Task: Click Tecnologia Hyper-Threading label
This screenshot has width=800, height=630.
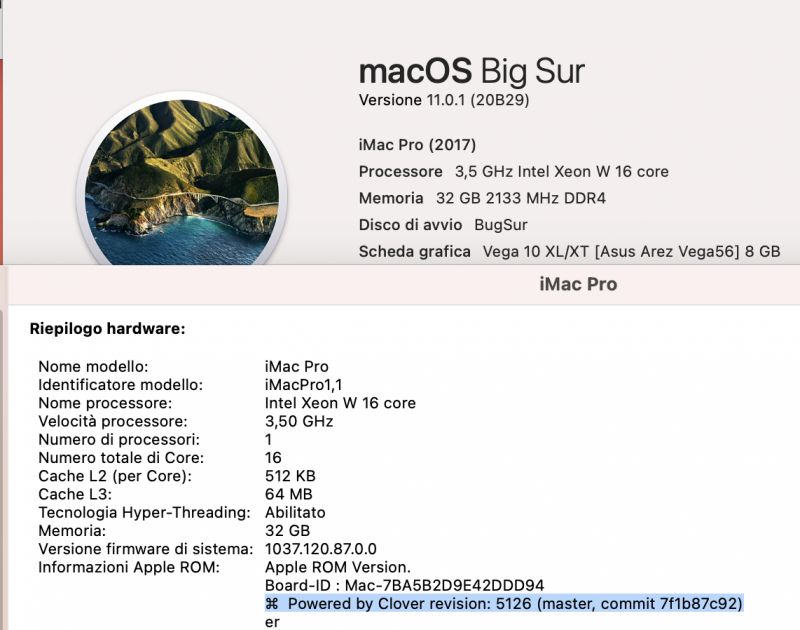Action: 144,512
